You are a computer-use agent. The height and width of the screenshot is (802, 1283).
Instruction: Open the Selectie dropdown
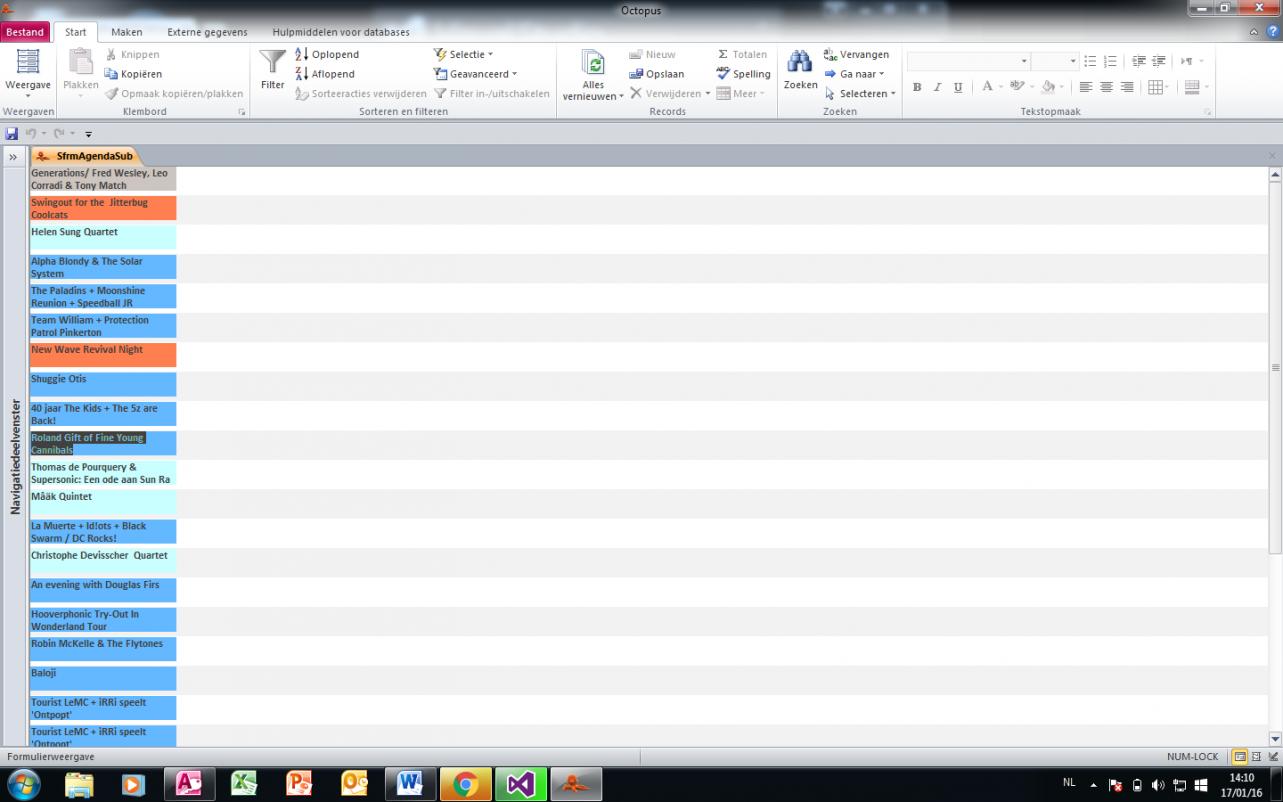(x=464, y=55)
